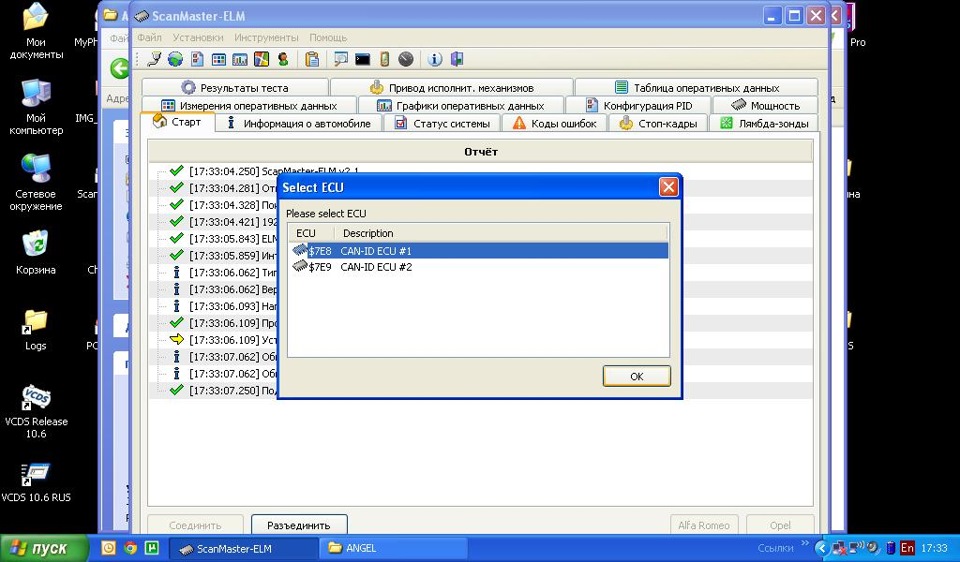
Task: Switch to Результаты теста tab
Action: [235, 88]
